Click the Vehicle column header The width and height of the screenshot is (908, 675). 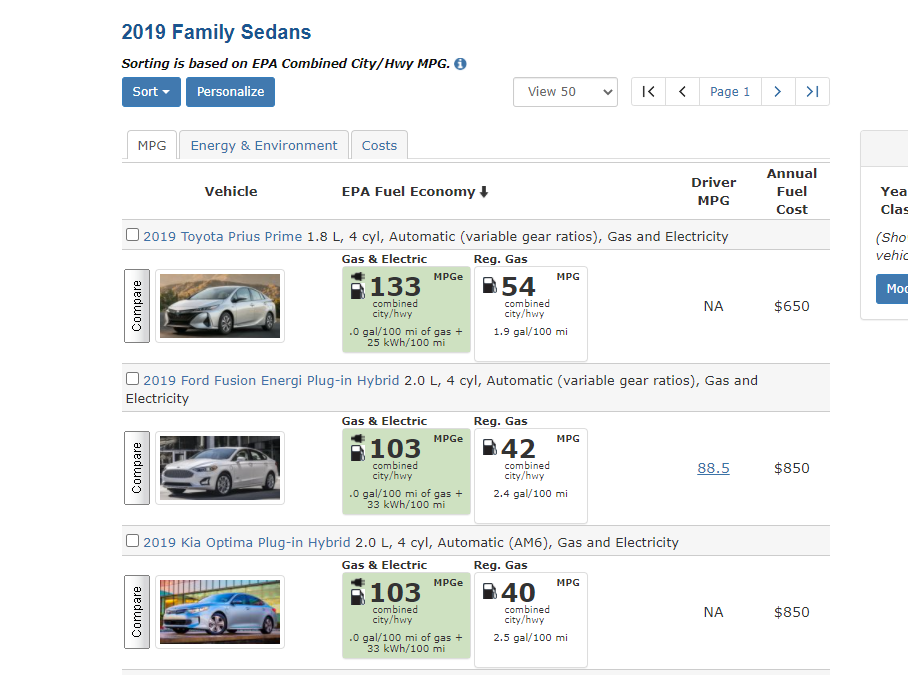(231, 192)
